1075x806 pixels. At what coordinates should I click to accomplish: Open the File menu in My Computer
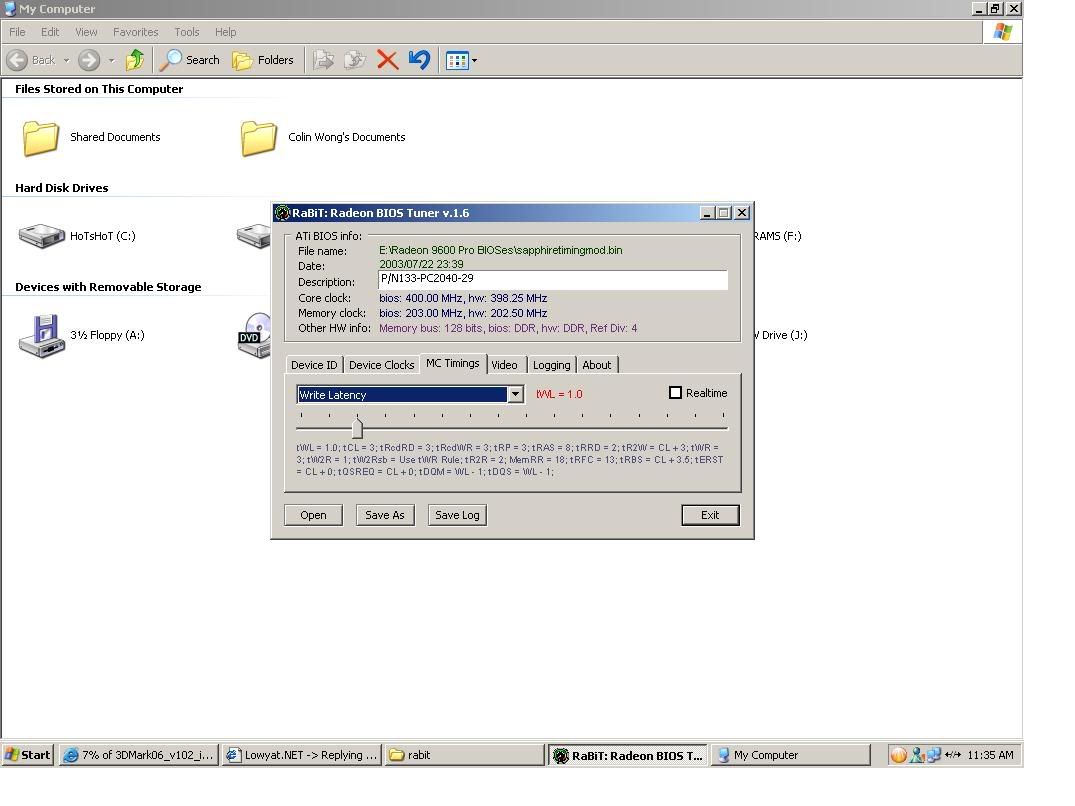[17, 32]
